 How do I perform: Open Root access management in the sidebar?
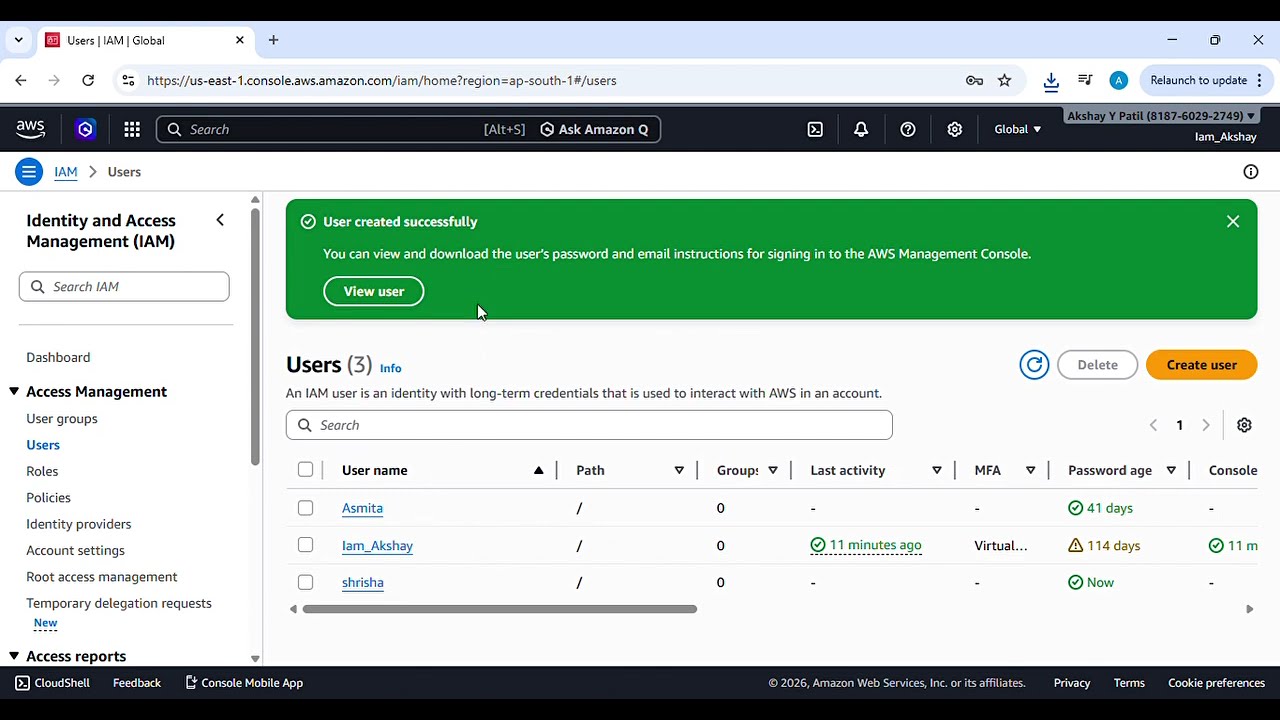pos(101,577)
